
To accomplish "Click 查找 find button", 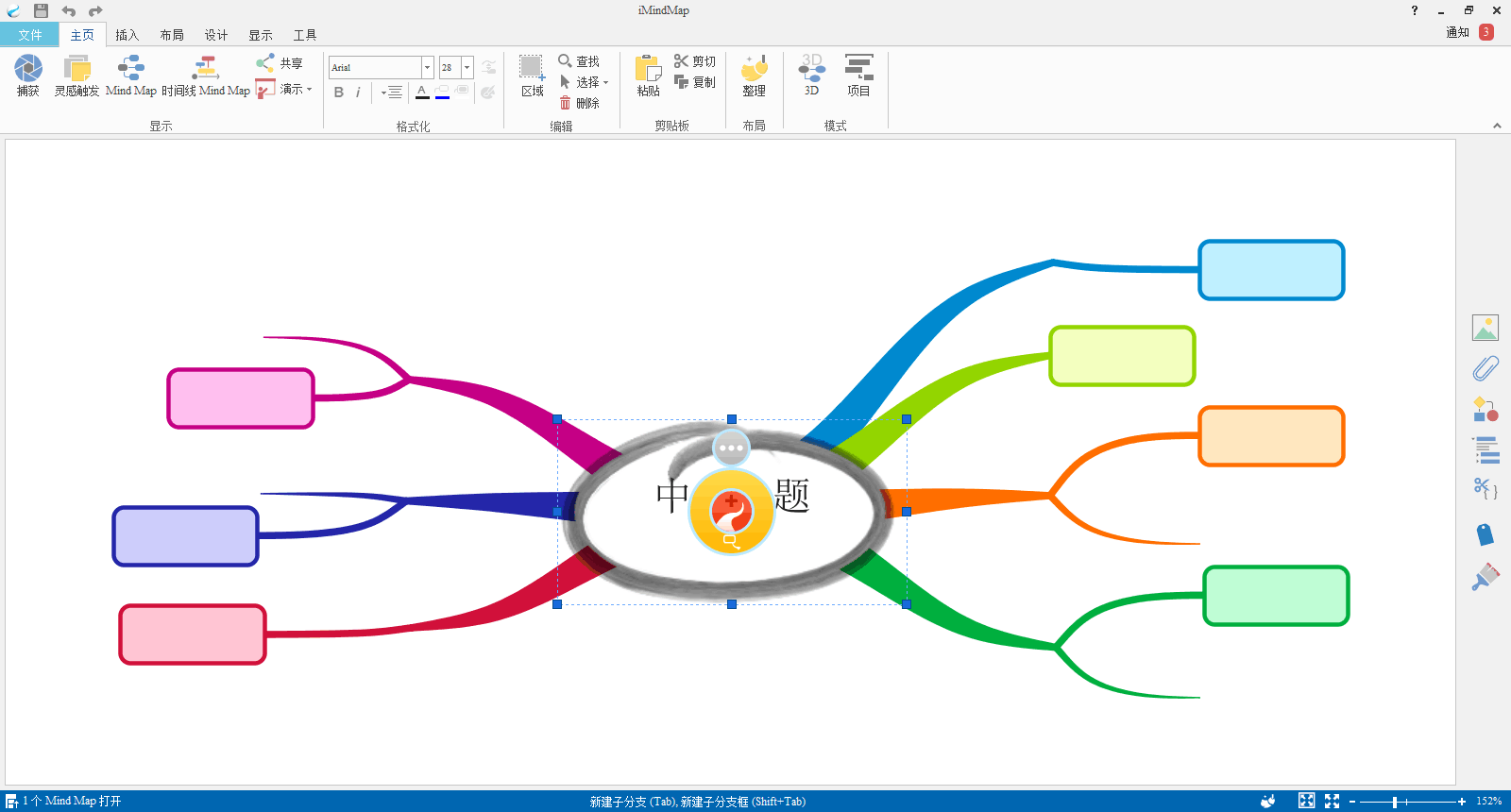I will (579, 61).
